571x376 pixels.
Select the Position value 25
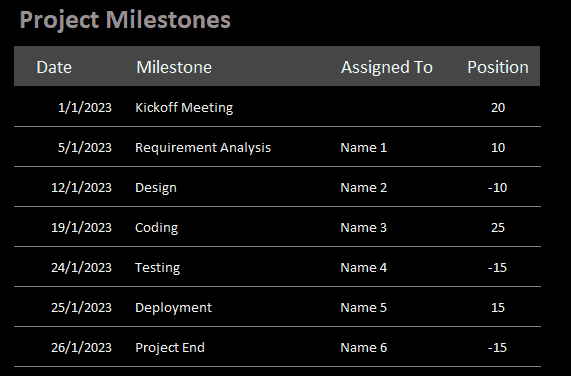point(498,227)
